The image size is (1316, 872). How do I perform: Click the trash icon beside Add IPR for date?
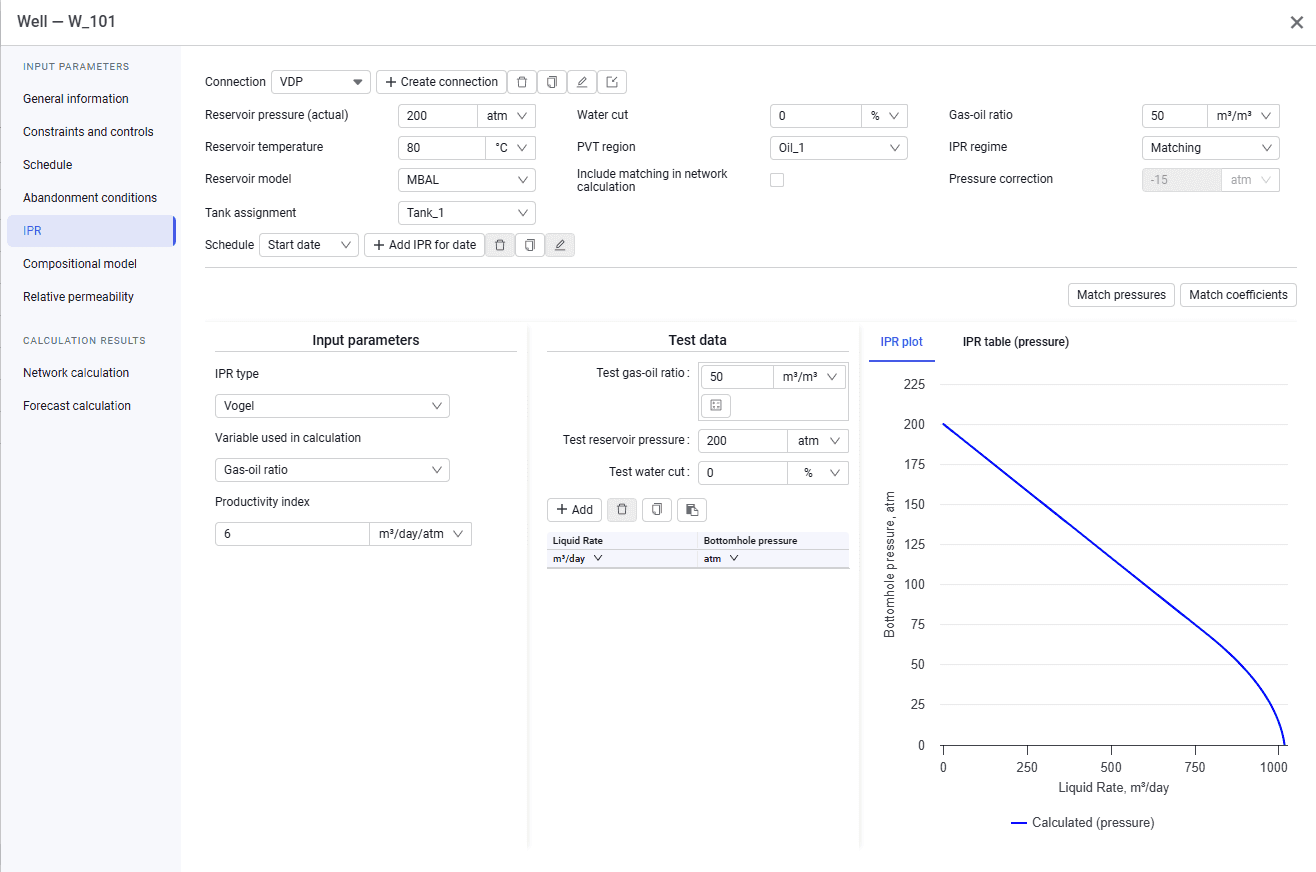500,245
